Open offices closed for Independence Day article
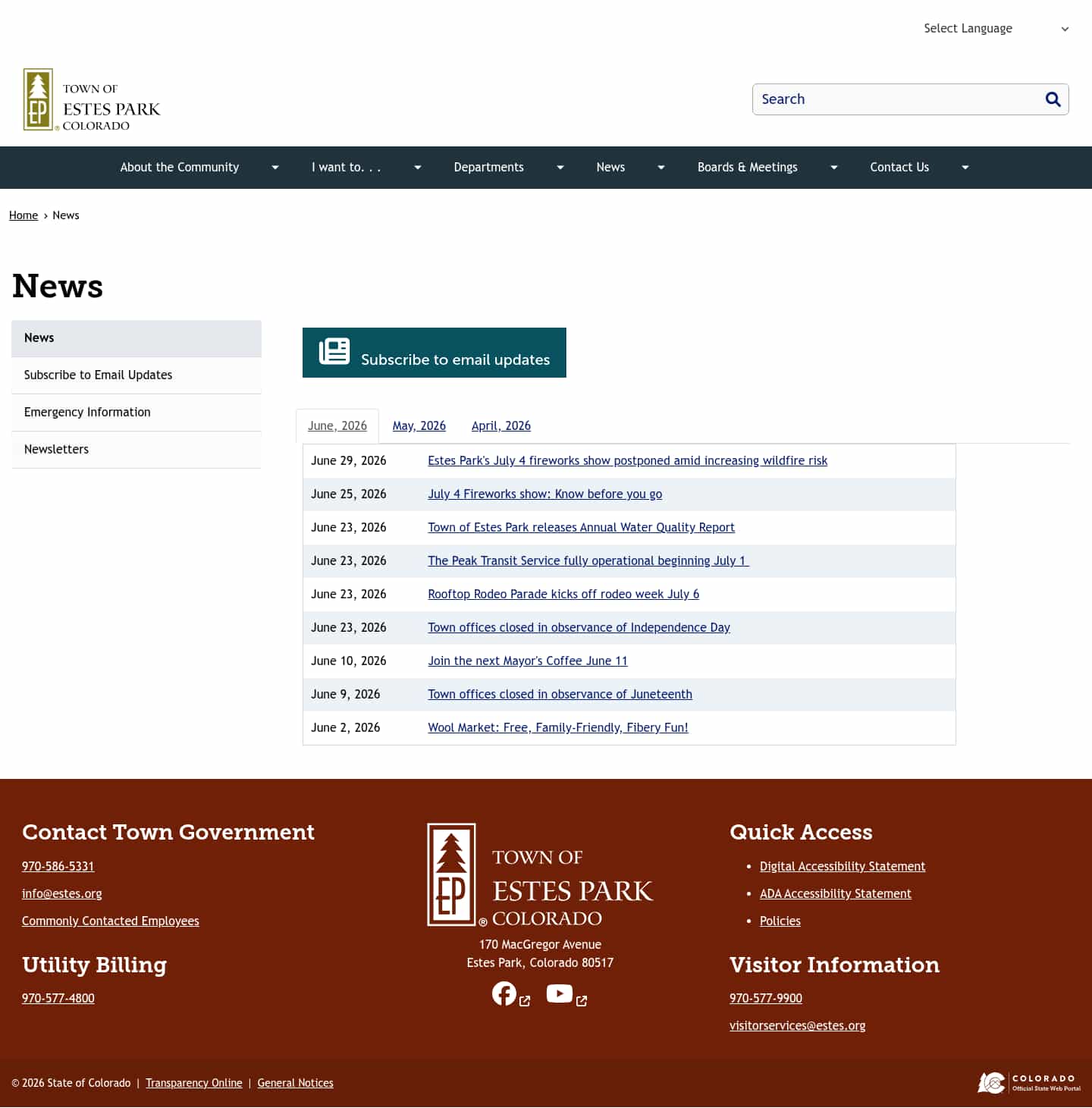The image size is (1092, 1108). tap(579, 628)
